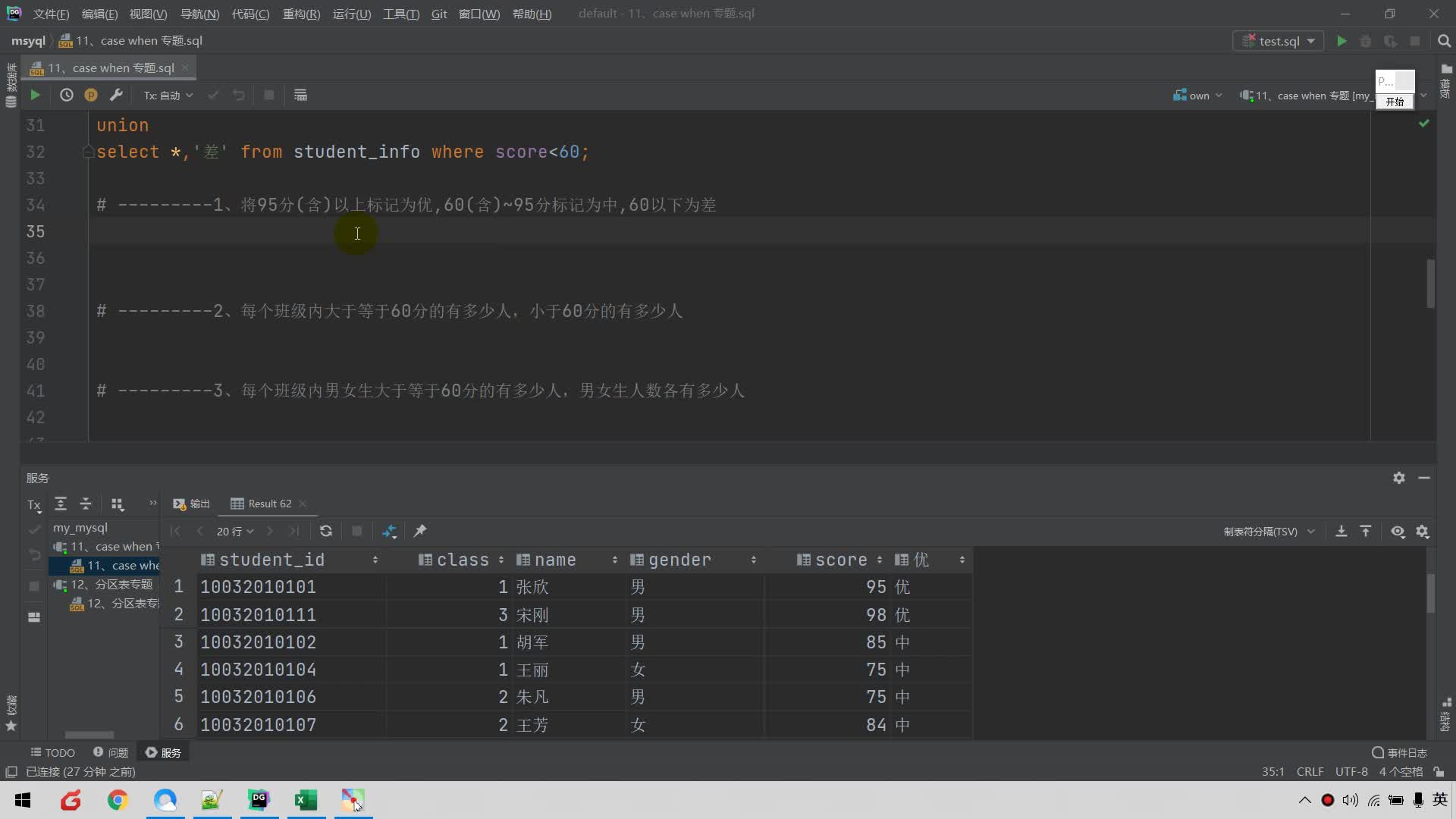Open Windows Start menu
Screen dimensions: 1456x819
click(x=23, y=799)
